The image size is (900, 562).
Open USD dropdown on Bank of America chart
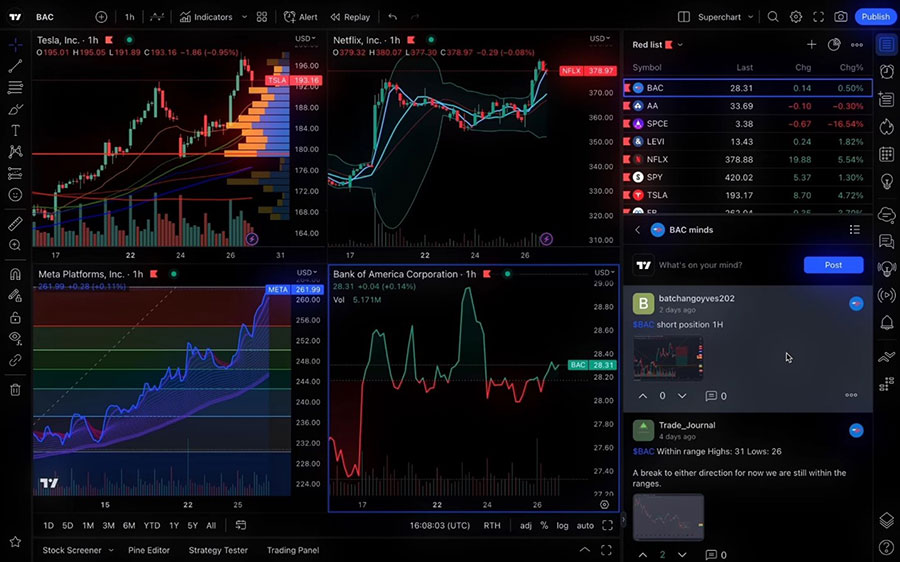tap(603, 273)
